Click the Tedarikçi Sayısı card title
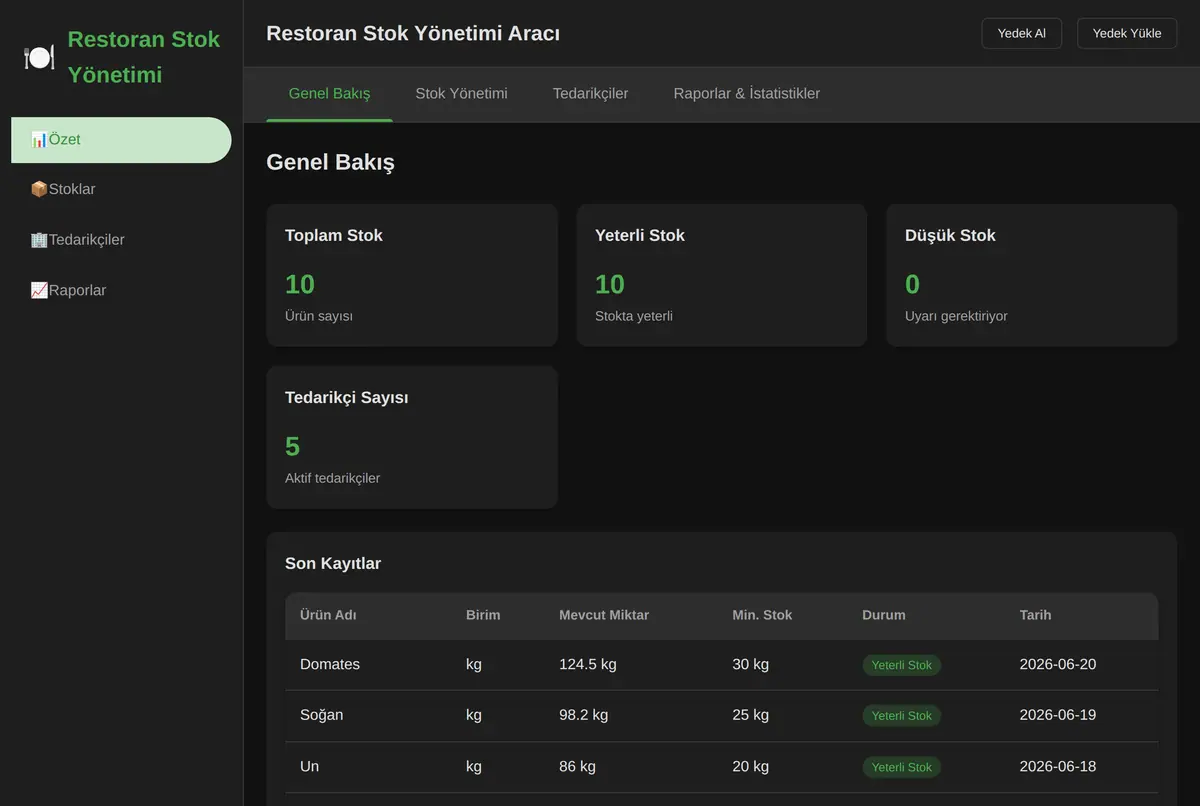The height and width of the screenshot is (806, 1200). coord(347,398)
